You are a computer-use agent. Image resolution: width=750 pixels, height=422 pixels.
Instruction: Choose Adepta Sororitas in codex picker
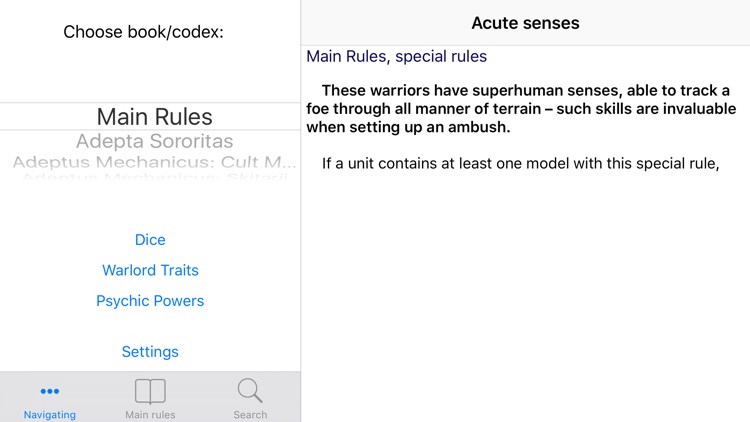154,141
